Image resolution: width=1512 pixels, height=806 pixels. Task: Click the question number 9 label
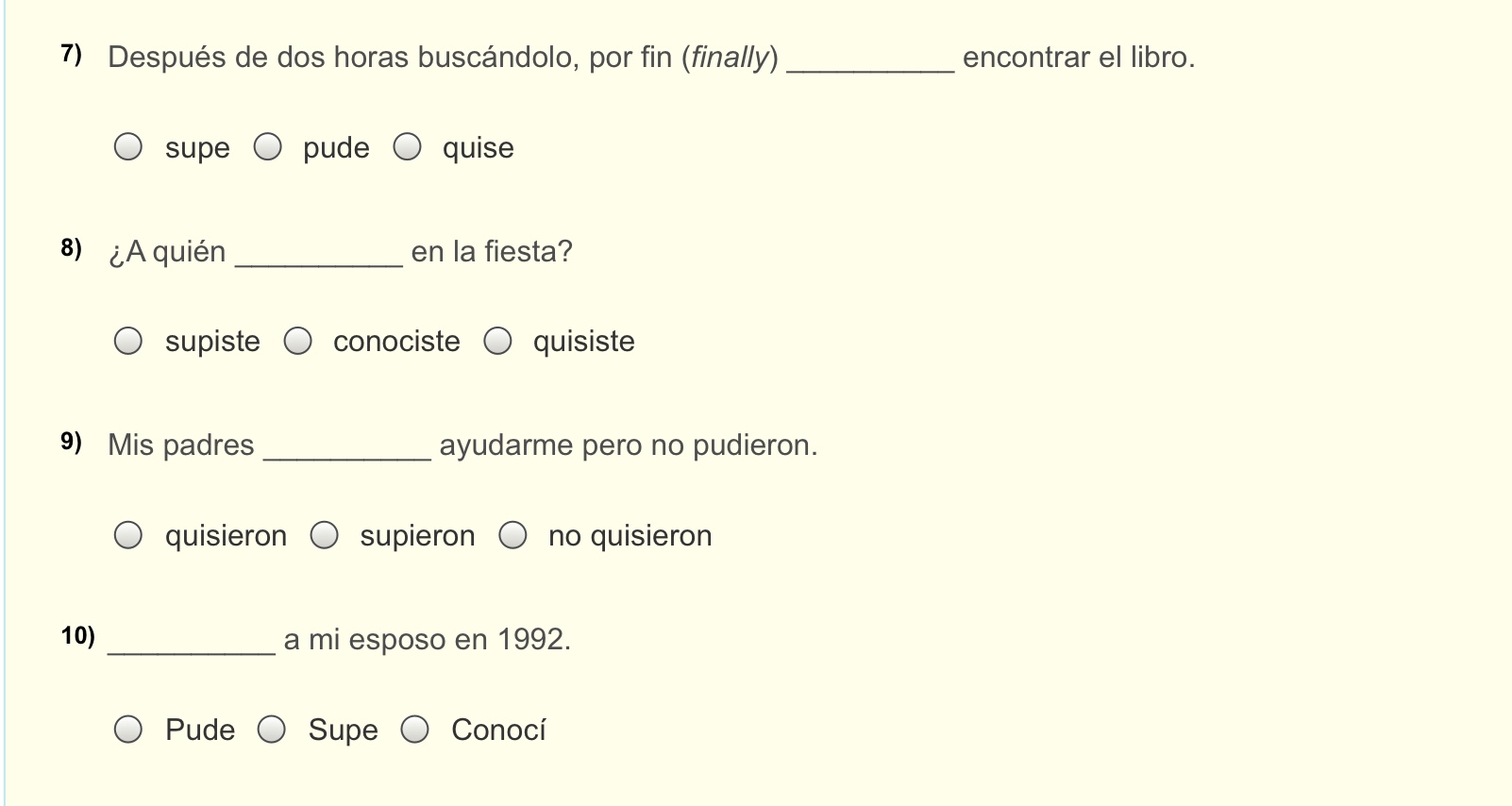[x=72, y=442]
